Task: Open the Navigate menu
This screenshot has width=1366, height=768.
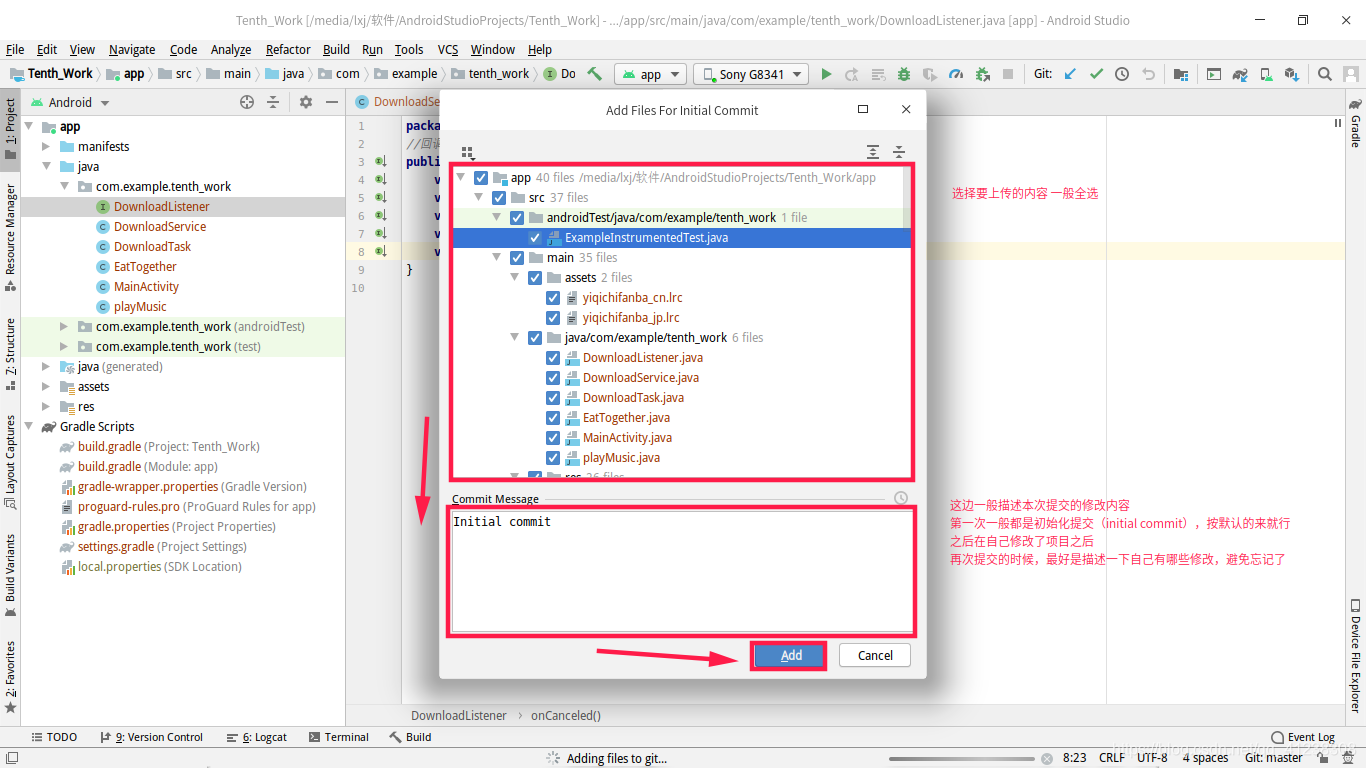Action: click(132, 49)
